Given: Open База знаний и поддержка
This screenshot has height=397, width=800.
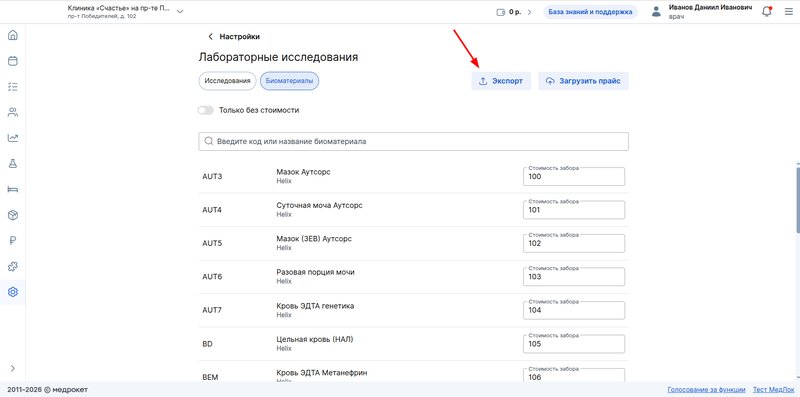Looking at the screenshot, I should [x=590, y=12].
